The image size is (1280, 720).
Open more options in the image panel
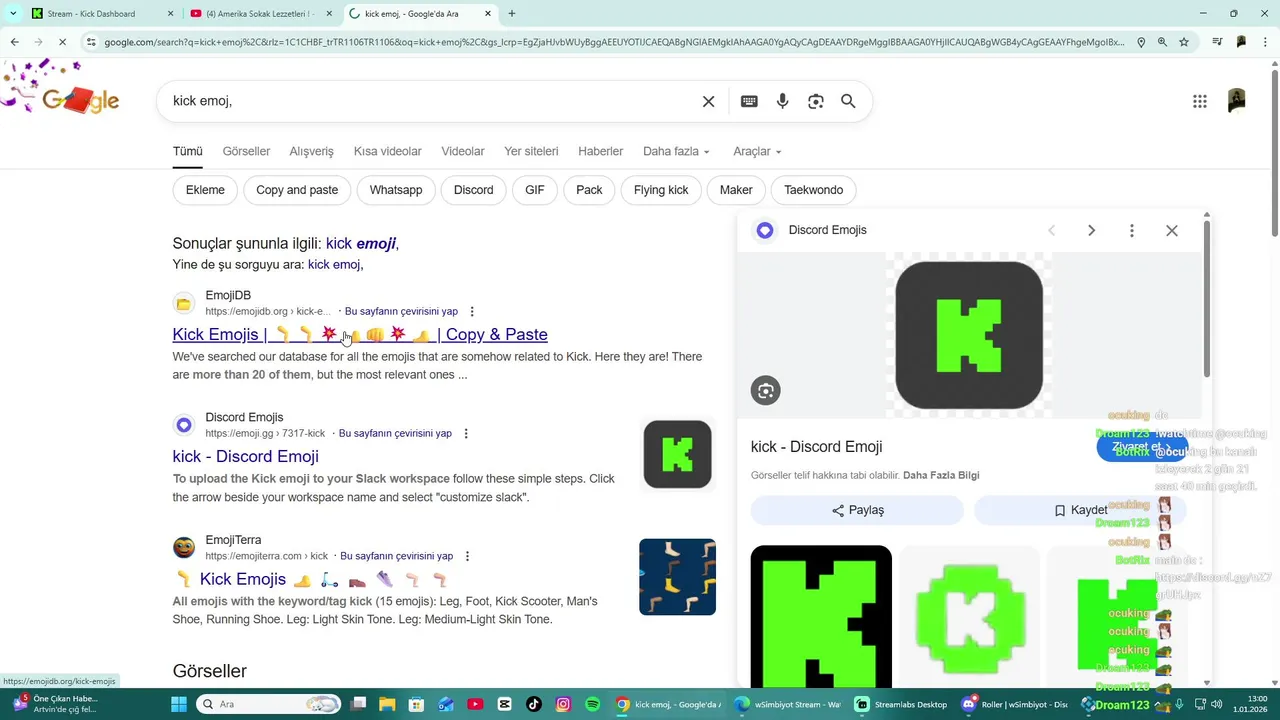[1131, 230]
